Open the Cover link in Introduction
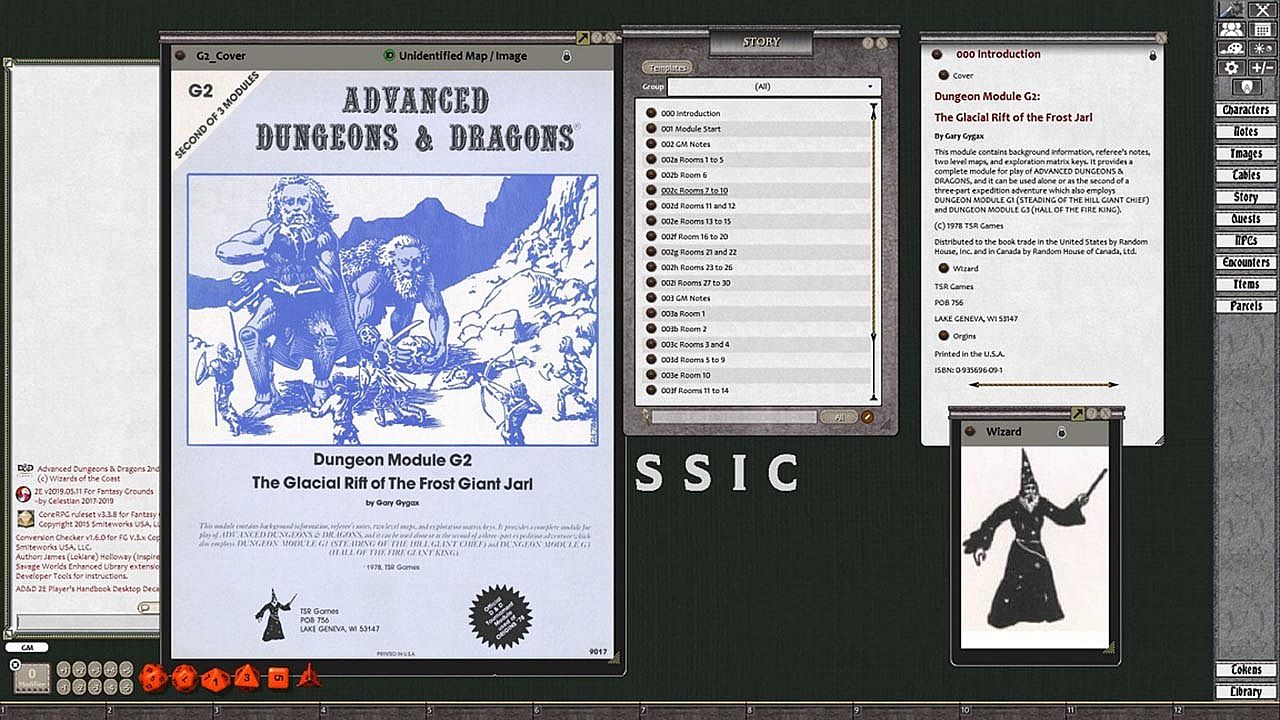The height and width of the screenshot is (720, 1280). (x=943, y=75)
